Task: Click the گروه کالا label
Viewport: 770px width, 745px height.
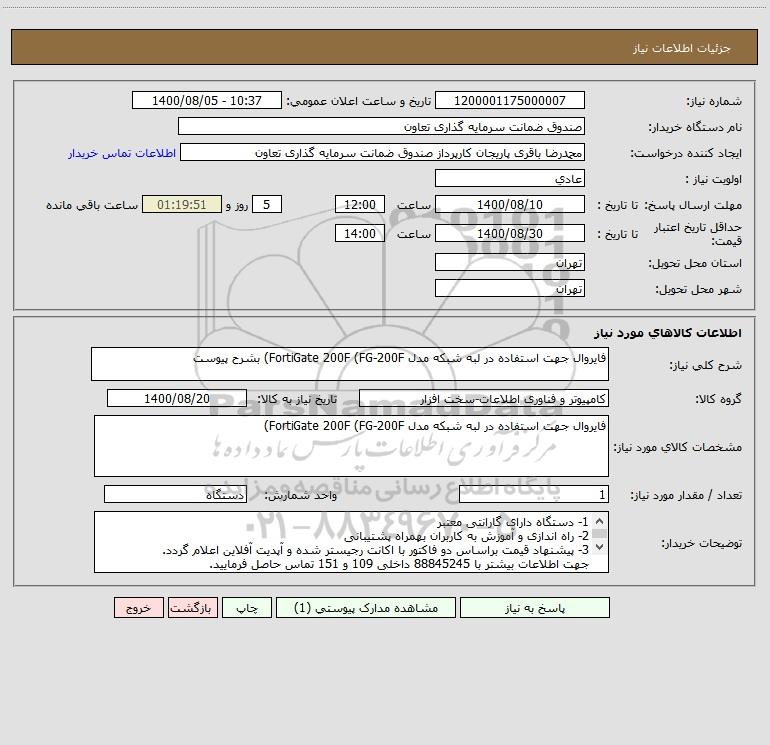Action: point(718,399)
